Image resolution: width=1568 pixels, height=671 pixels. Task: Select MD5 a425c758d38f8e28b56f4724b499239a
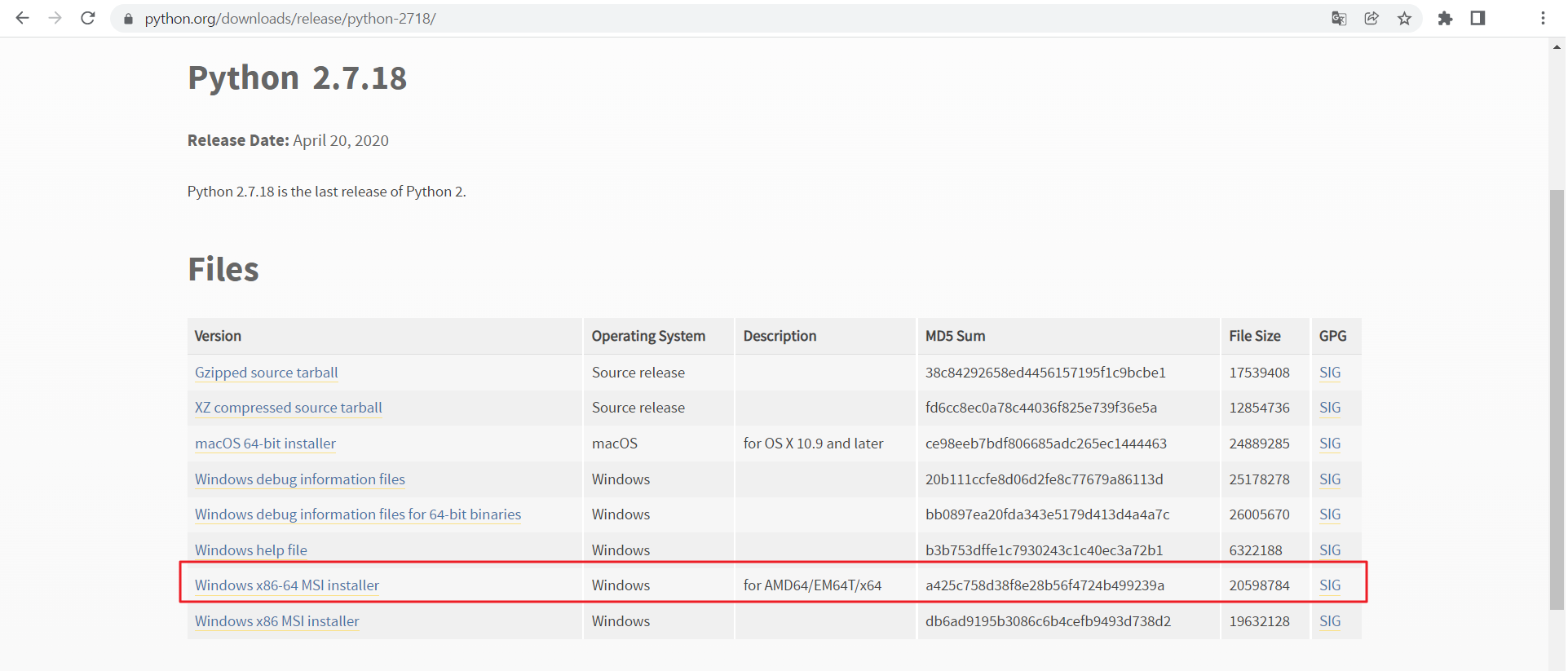(1045, 585)
